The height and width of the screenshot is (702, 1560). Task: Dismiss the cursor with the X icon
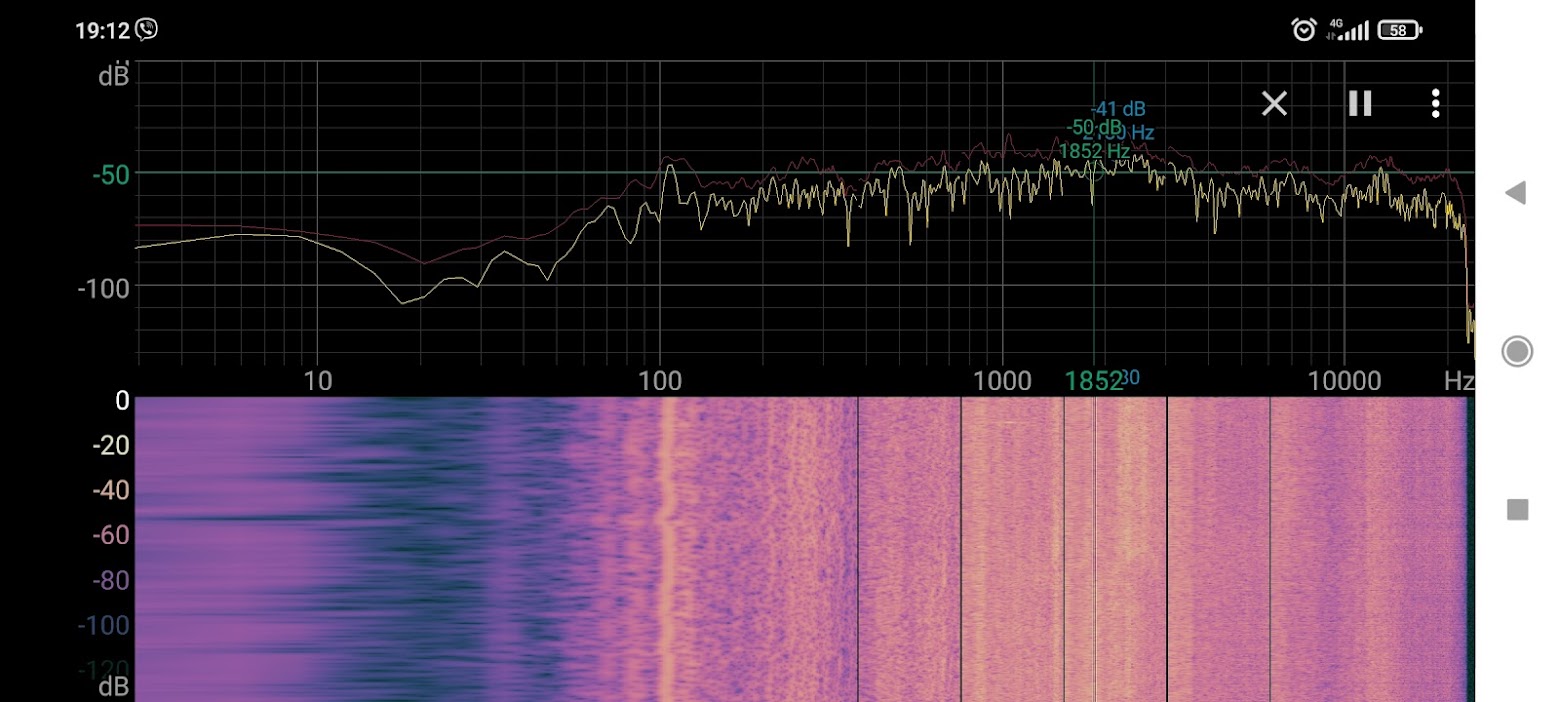click(x=1274, y=103)
